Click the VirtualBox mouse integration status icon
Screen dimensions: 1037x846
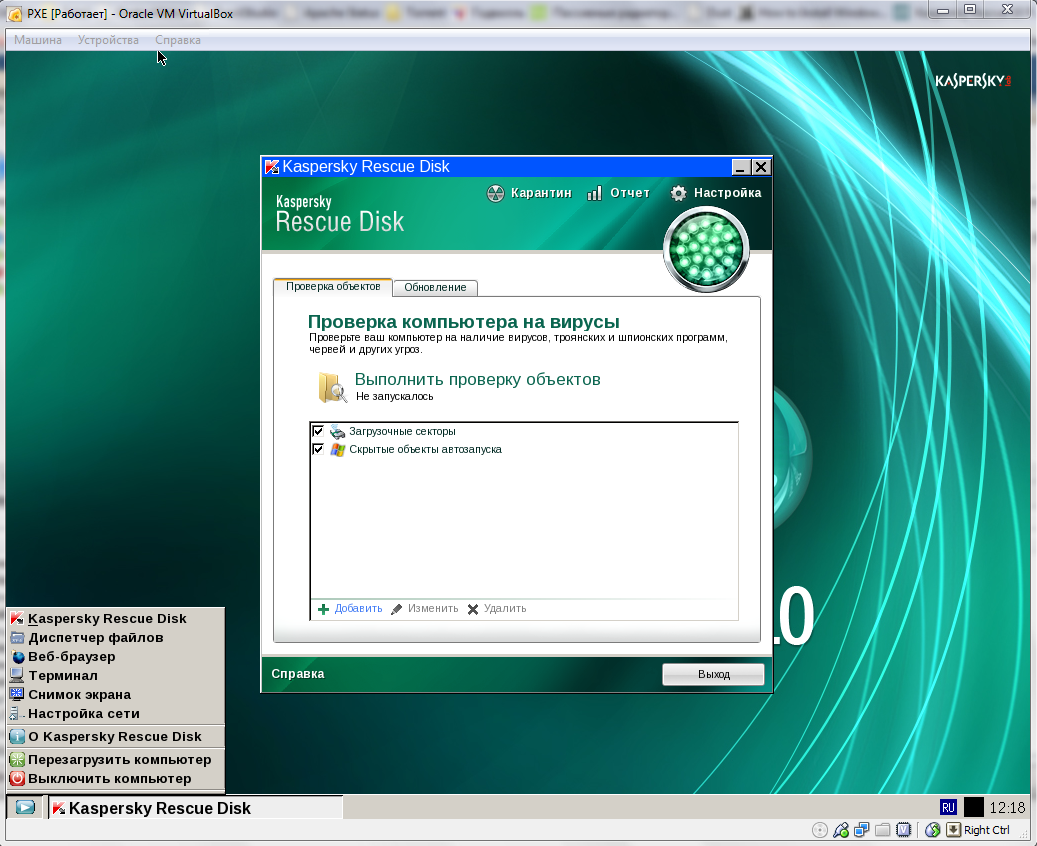(x=933, y=830)
